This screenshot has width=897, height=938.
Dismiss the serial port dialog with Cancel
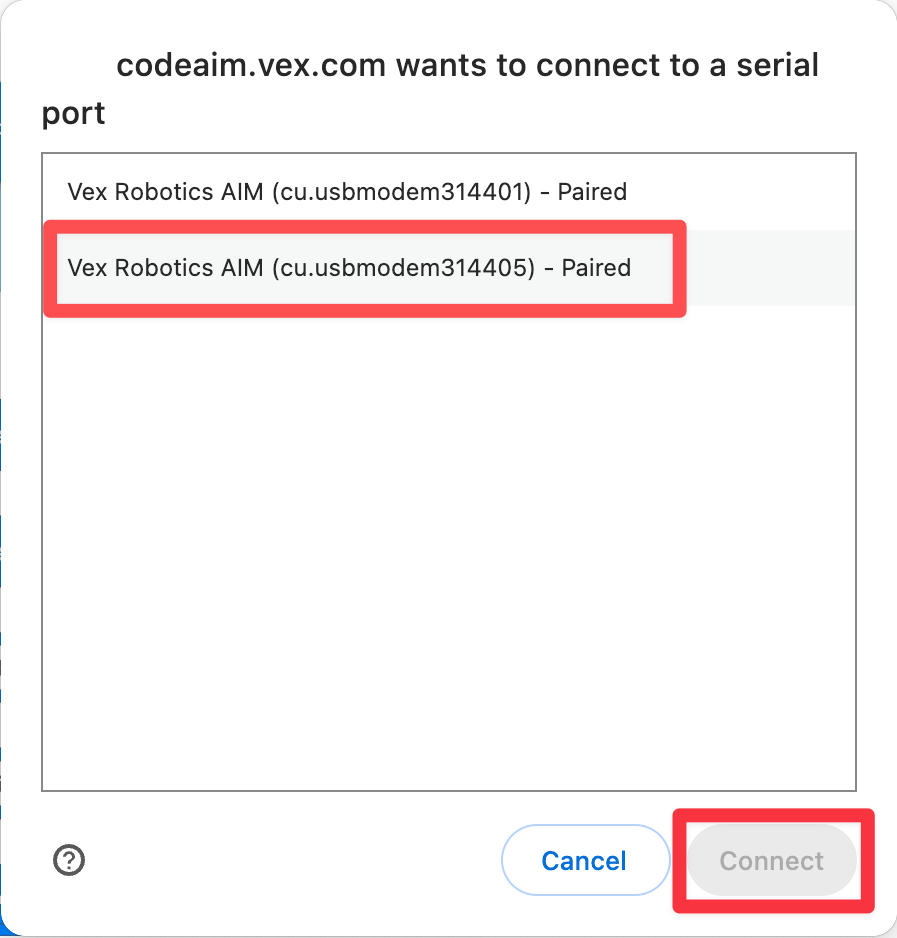pyautogui.click(x=585, y=860)
